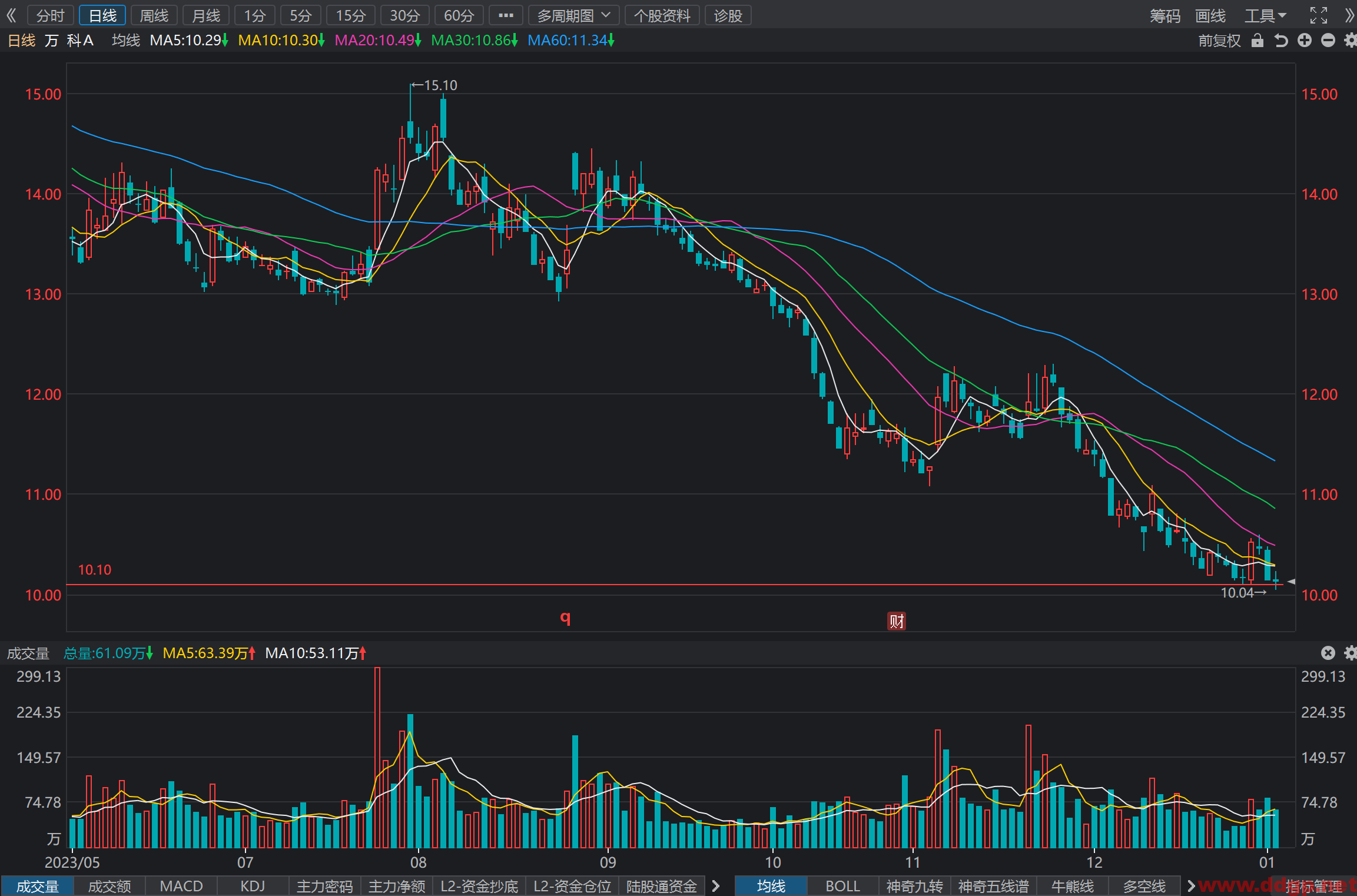1357x896 pixels.
Task: Select 牛熊线 indicator
Action: pyautogui.click(x=1072, y=886)
